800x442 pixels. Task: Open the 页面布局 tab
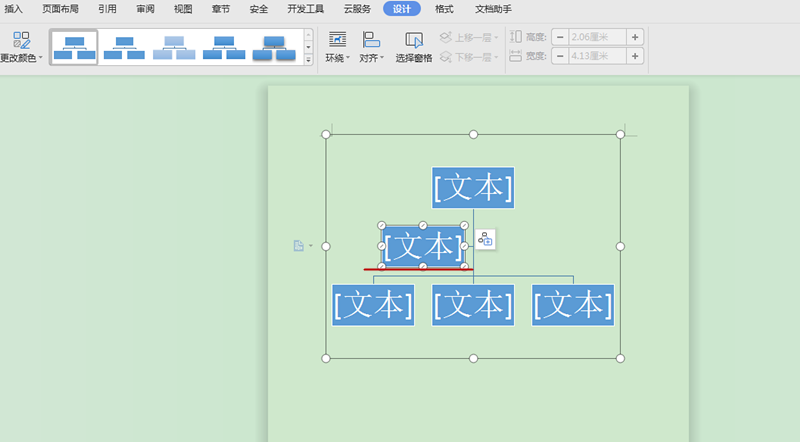[60, 9]
